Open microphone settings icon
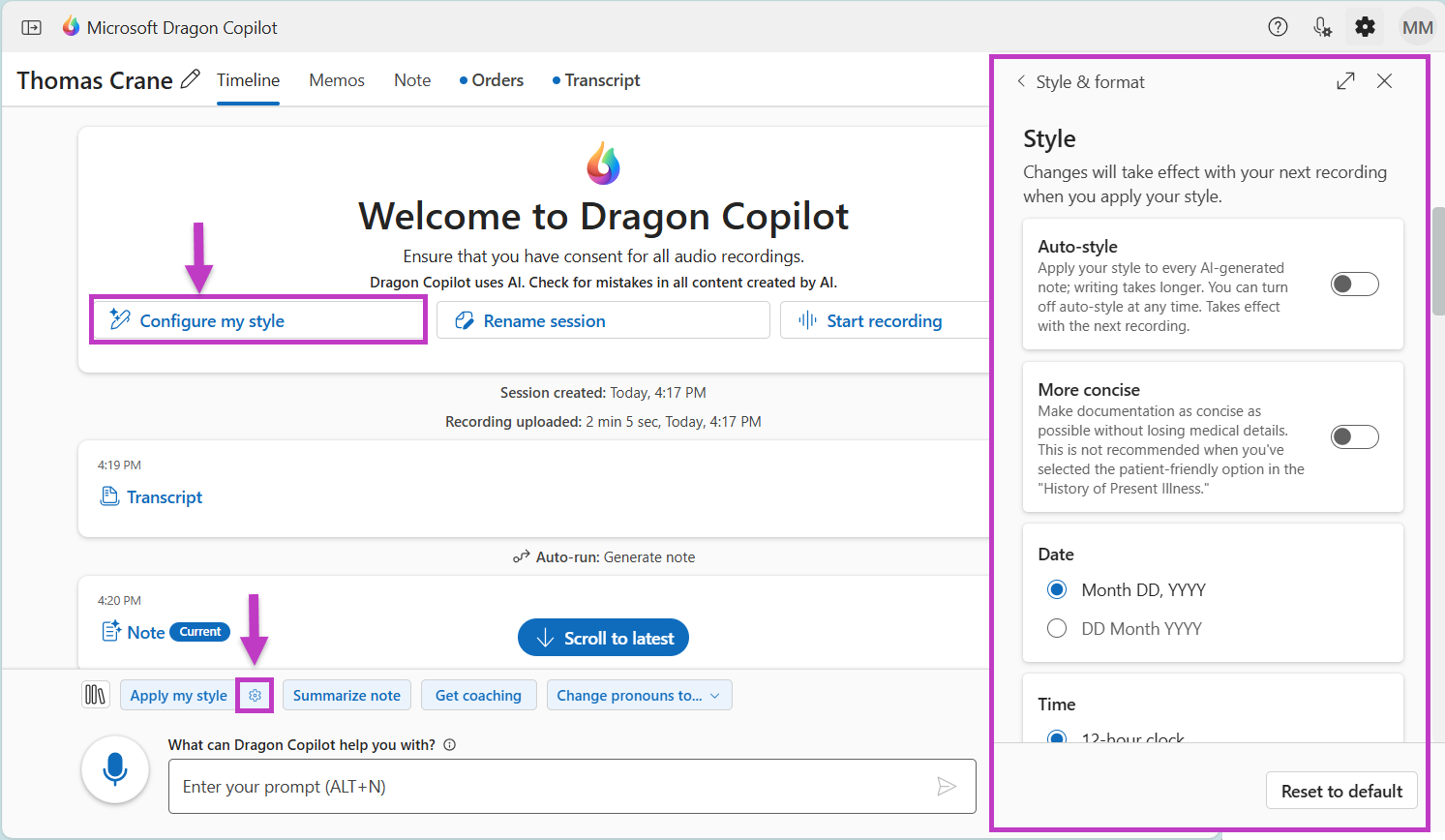Viewport: 1445px width, 840px height. (1322, 27)
